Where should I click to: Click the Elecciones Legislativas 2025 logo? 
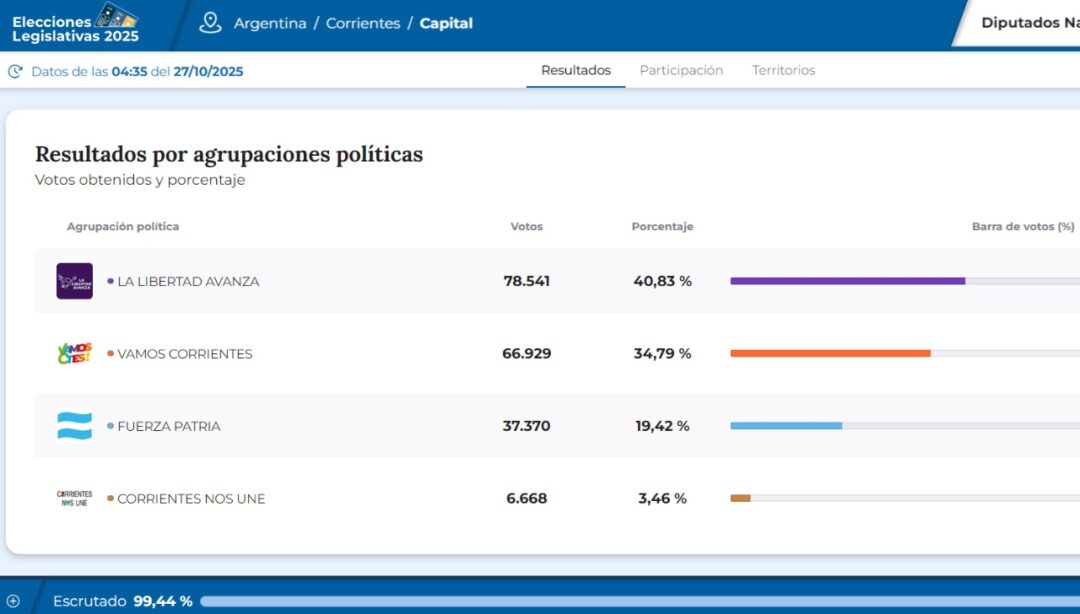coord(75,24)
